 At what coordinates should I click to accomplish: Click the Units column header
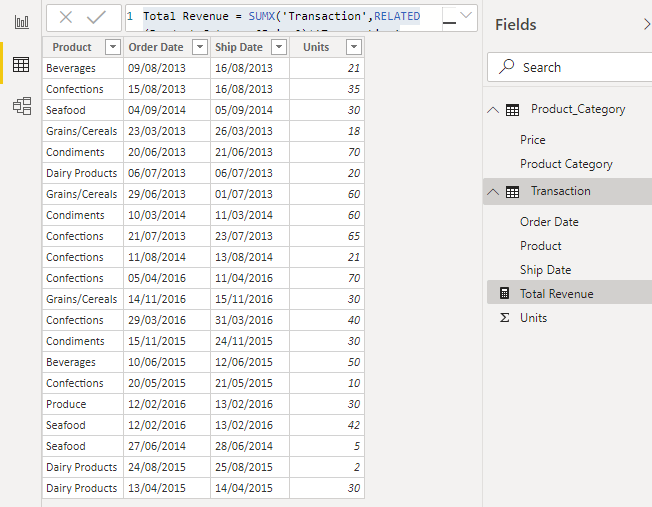(316, 47)
